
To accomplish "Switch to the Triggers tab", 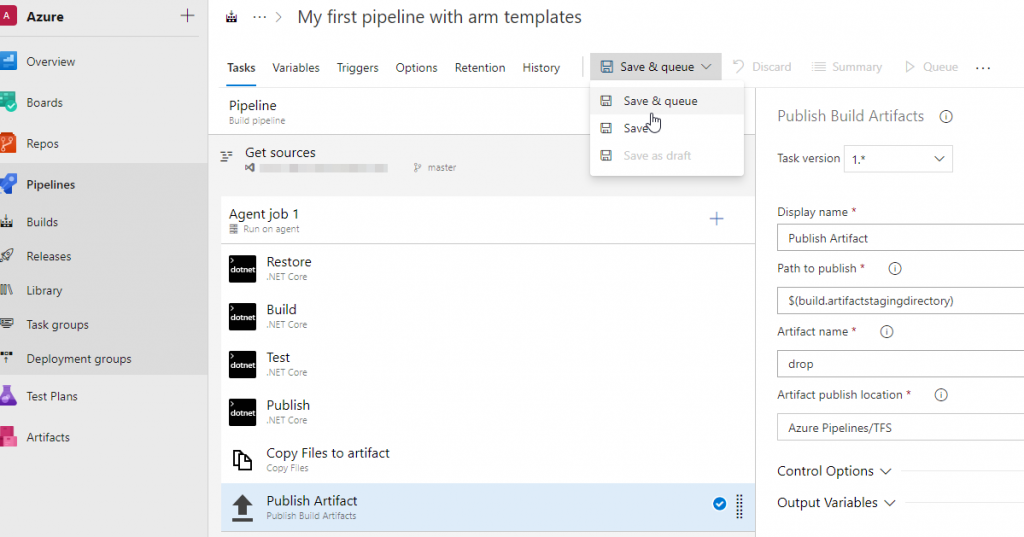I will tap(357, 67).
